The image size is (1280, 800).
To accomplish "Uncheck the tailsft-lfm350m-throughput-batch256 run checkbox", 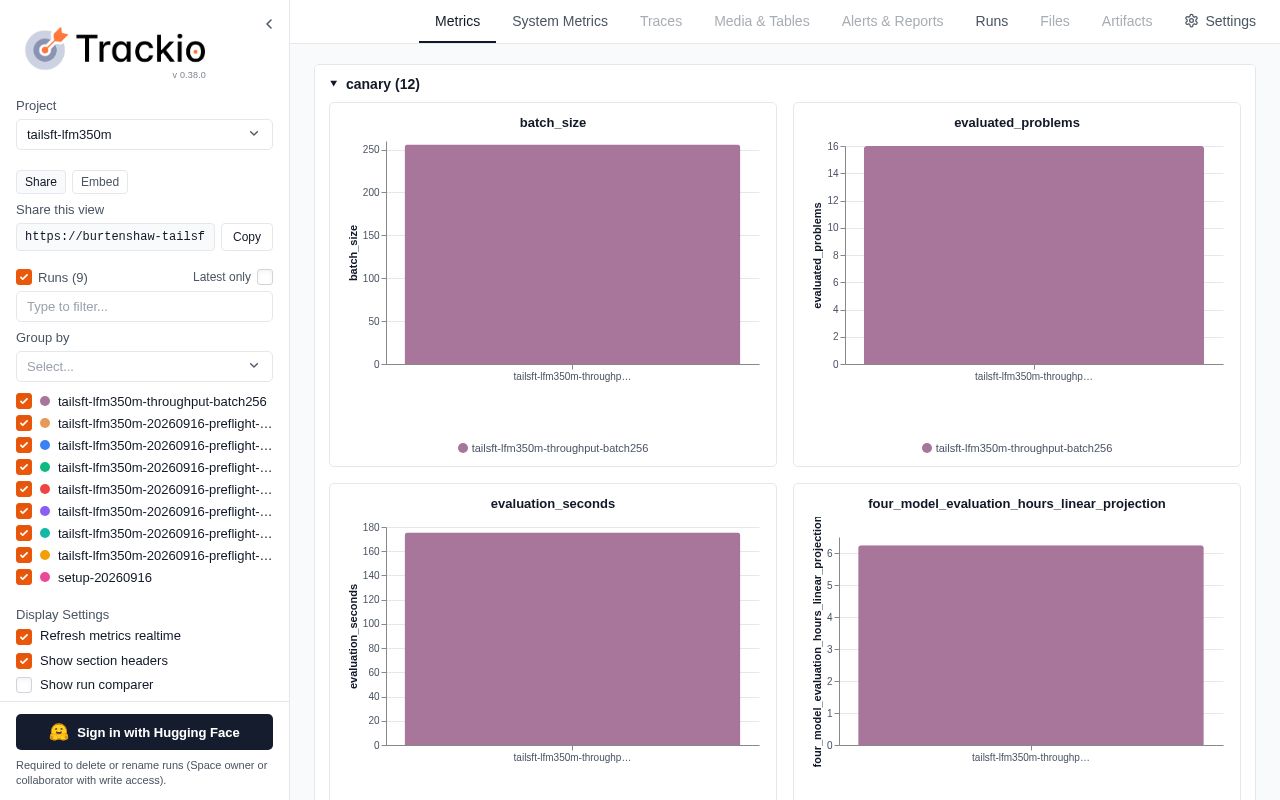I will tap(24, 401).
